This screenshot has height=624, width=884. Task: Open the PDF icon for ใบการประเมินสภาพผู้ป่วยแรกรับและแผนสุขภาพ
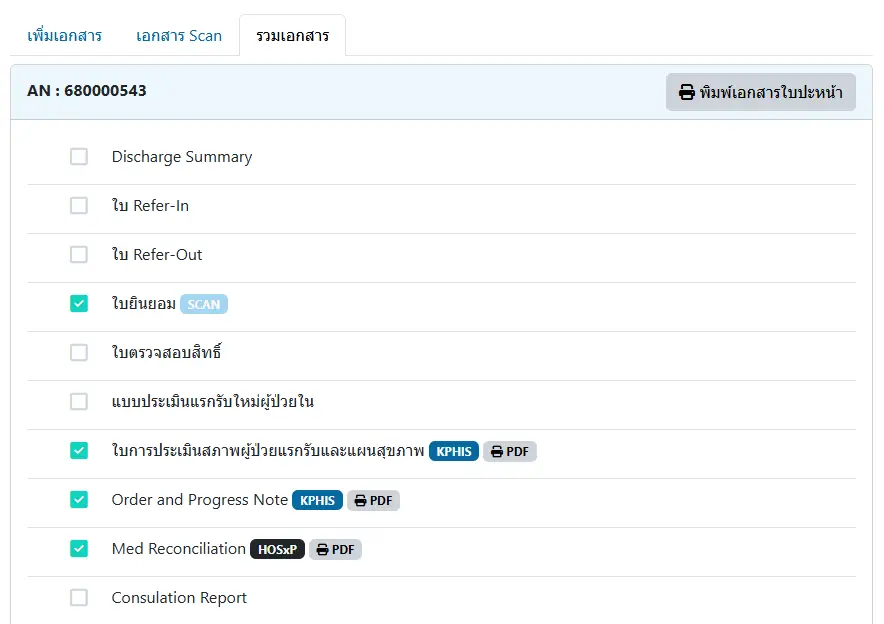coord(510,451)
